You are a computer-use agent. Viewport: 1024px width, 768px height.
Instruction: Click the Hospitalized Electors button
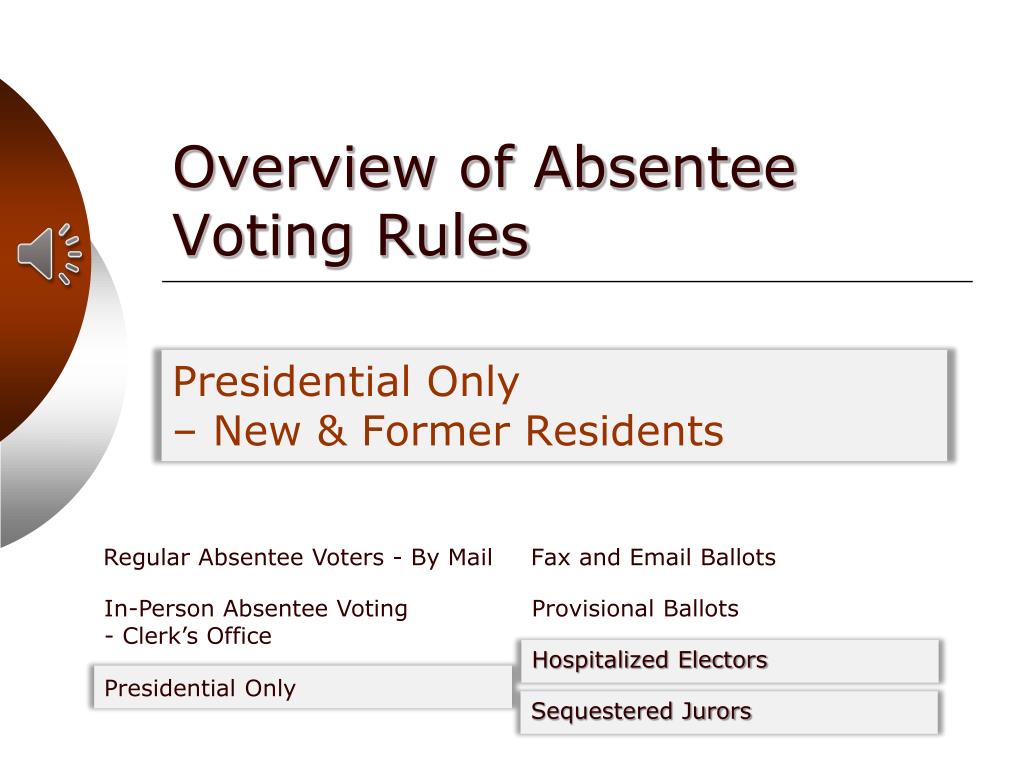point(729,661)
